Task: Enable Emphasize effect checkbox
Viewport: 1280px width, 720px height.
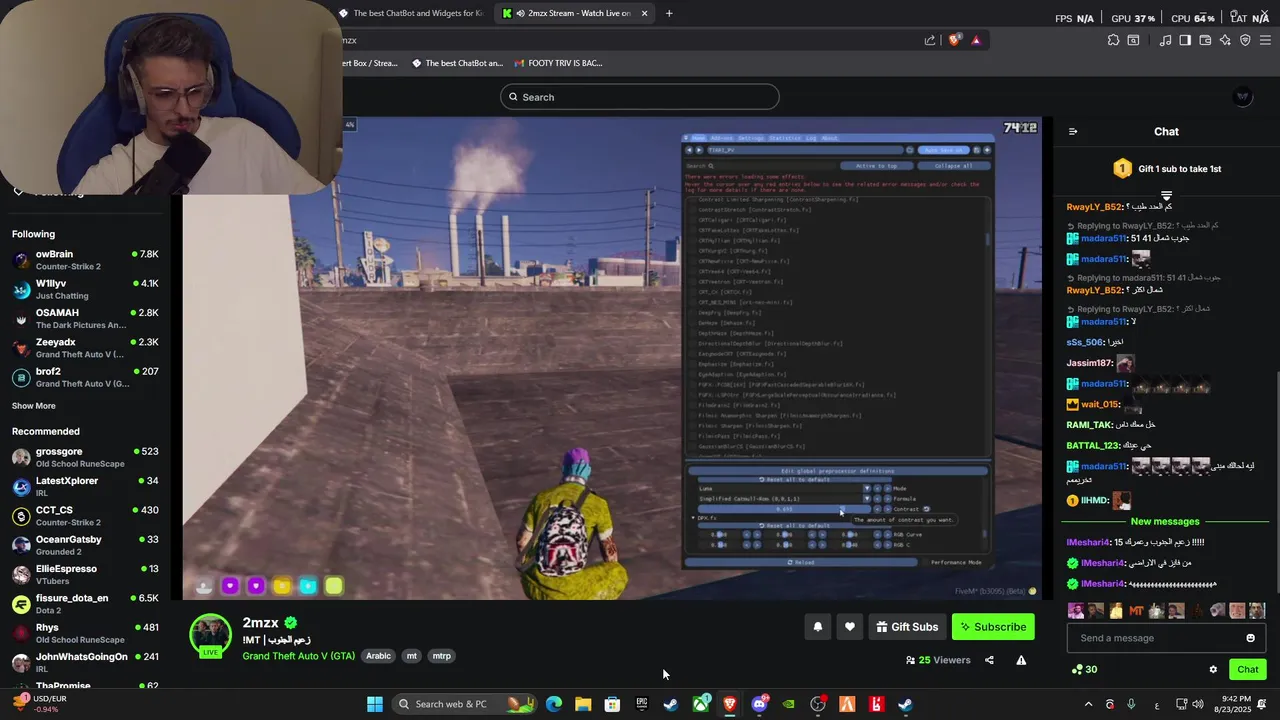Action: [693, 364]
